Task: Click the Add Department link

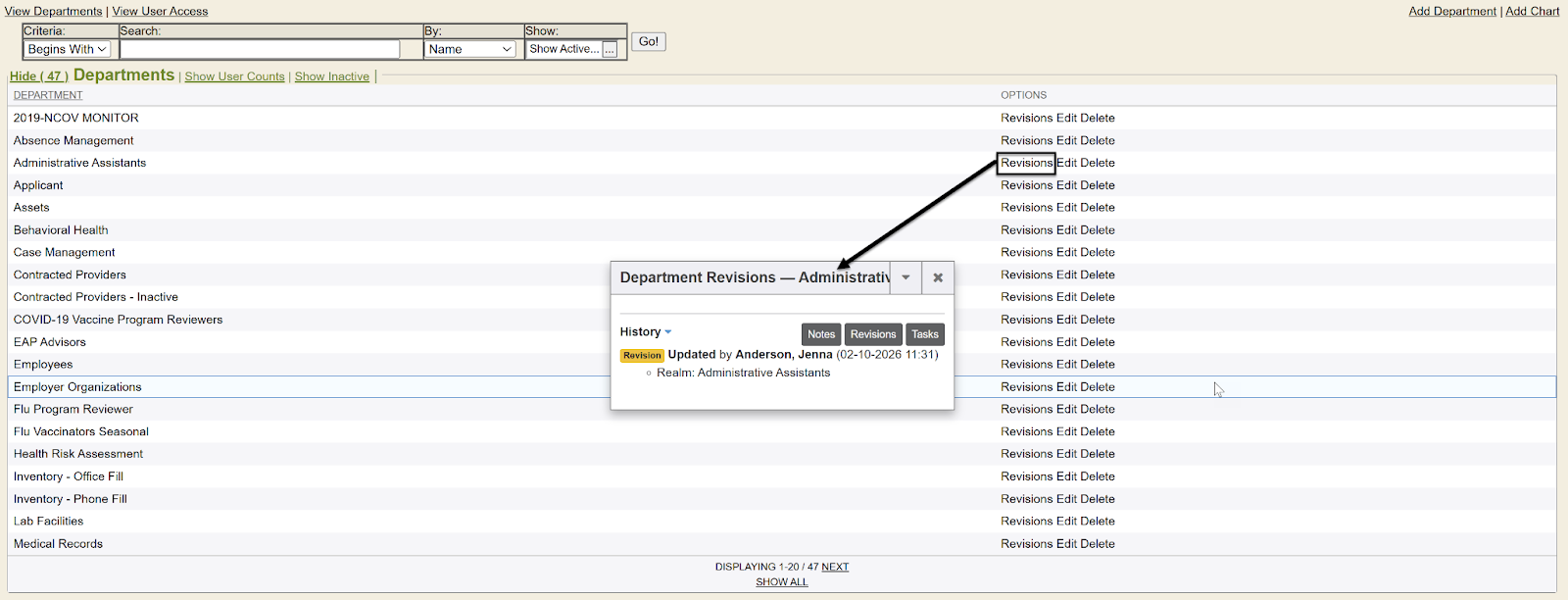Action: [x=1451, y=12]
